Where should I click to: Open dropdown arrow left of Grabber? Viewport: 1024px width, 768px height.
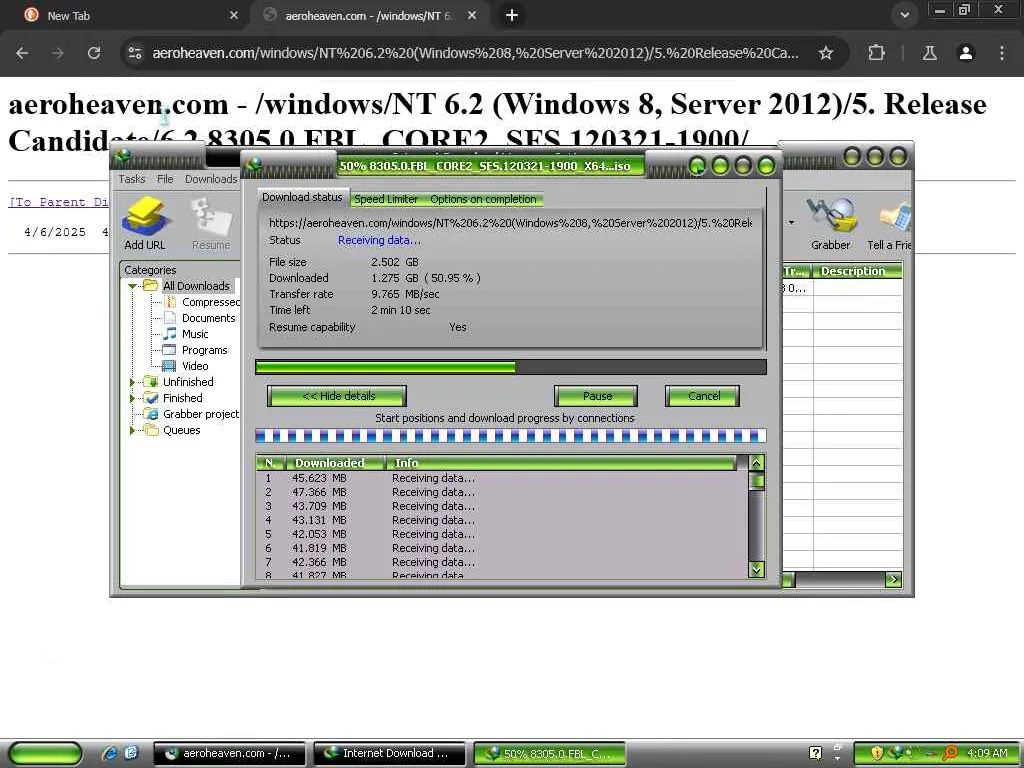coord(792,223)
